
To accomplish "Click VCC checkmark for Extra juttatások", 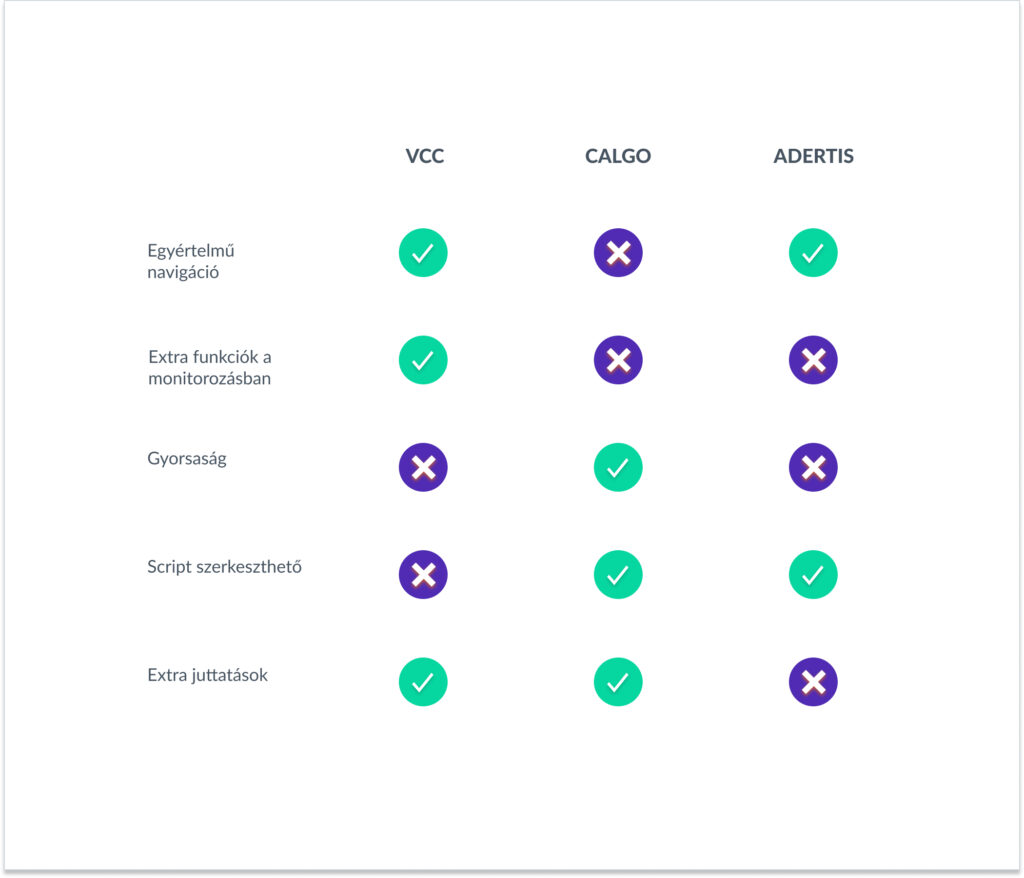I will (423, 682).
